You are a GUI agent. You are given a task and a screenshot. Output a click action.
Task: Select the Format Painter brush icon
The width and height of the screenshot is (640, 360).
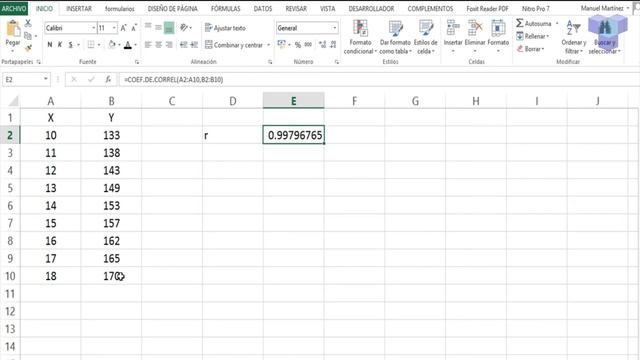pos(28,48)
